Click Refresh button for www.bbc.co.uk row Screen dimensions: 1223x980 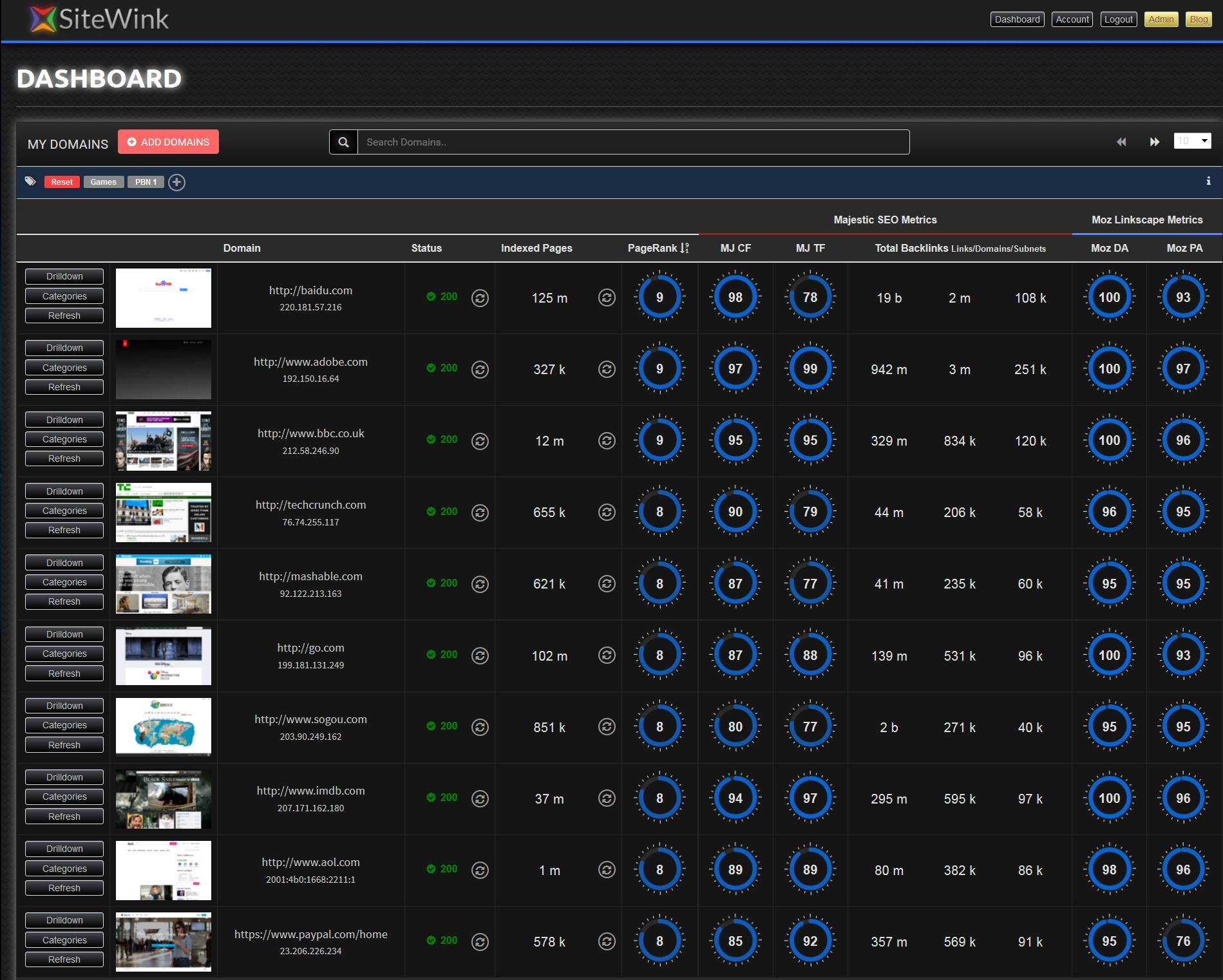click(64, 458)
